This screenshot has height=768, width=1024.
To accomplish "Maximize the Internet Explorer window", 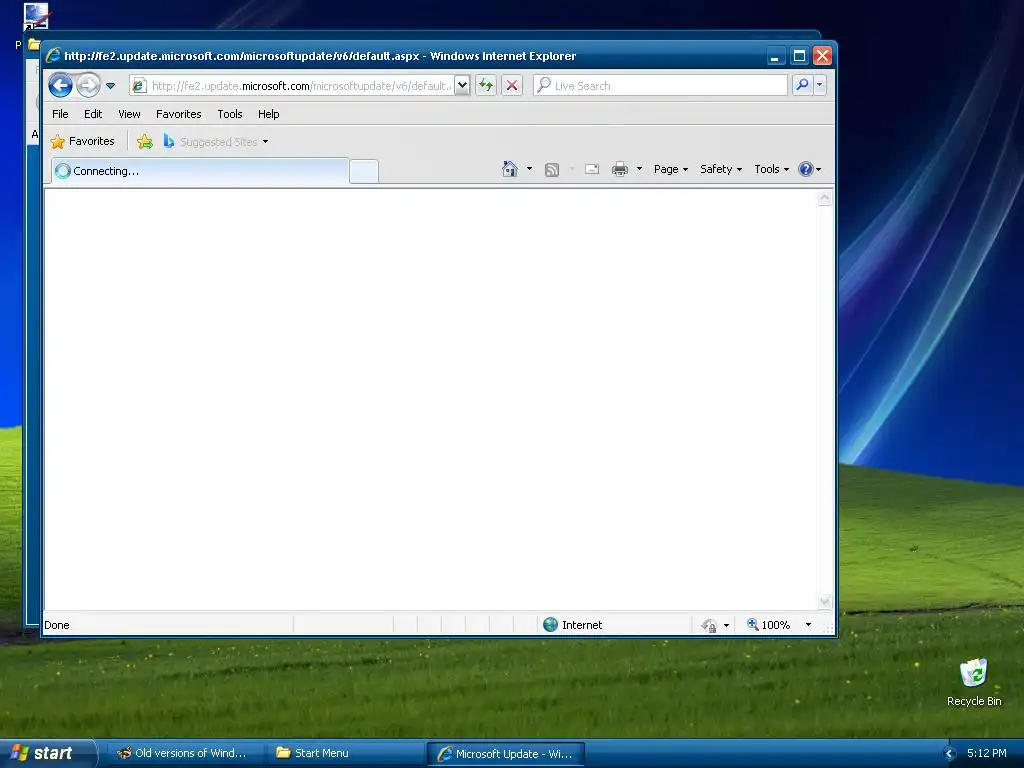I will pos(799,56).
